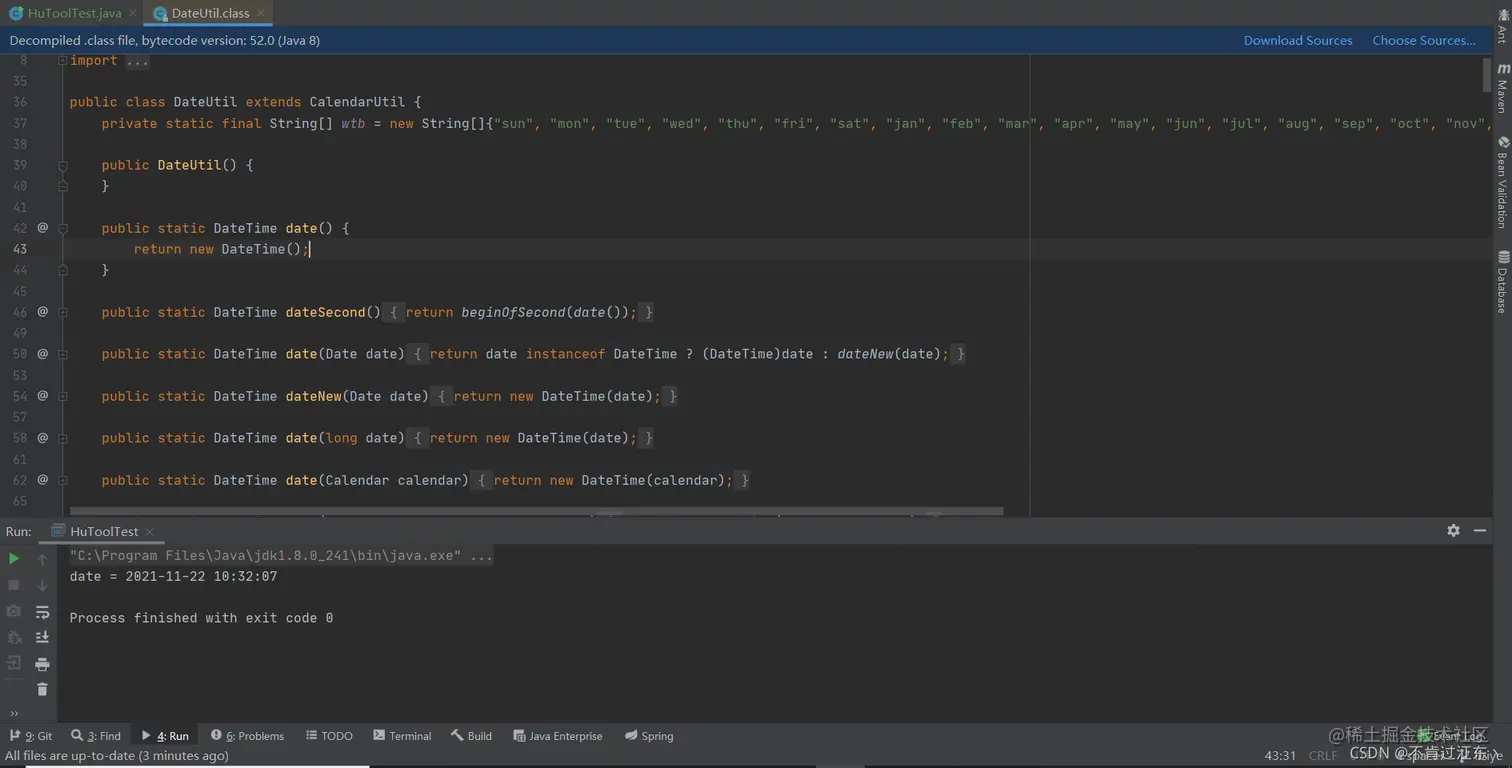1512x768 pixels.
Task: Open the 6: Problems tool window
Action: tap(247, 736)
